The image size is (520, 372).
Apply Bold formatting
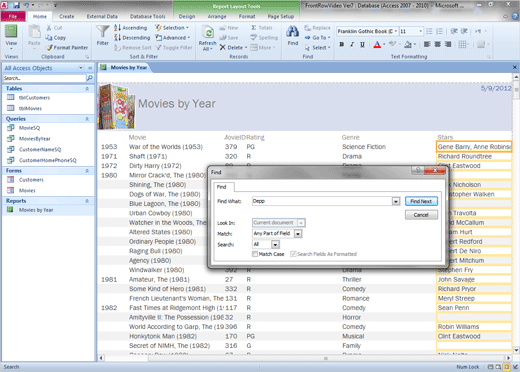[342, 44]
